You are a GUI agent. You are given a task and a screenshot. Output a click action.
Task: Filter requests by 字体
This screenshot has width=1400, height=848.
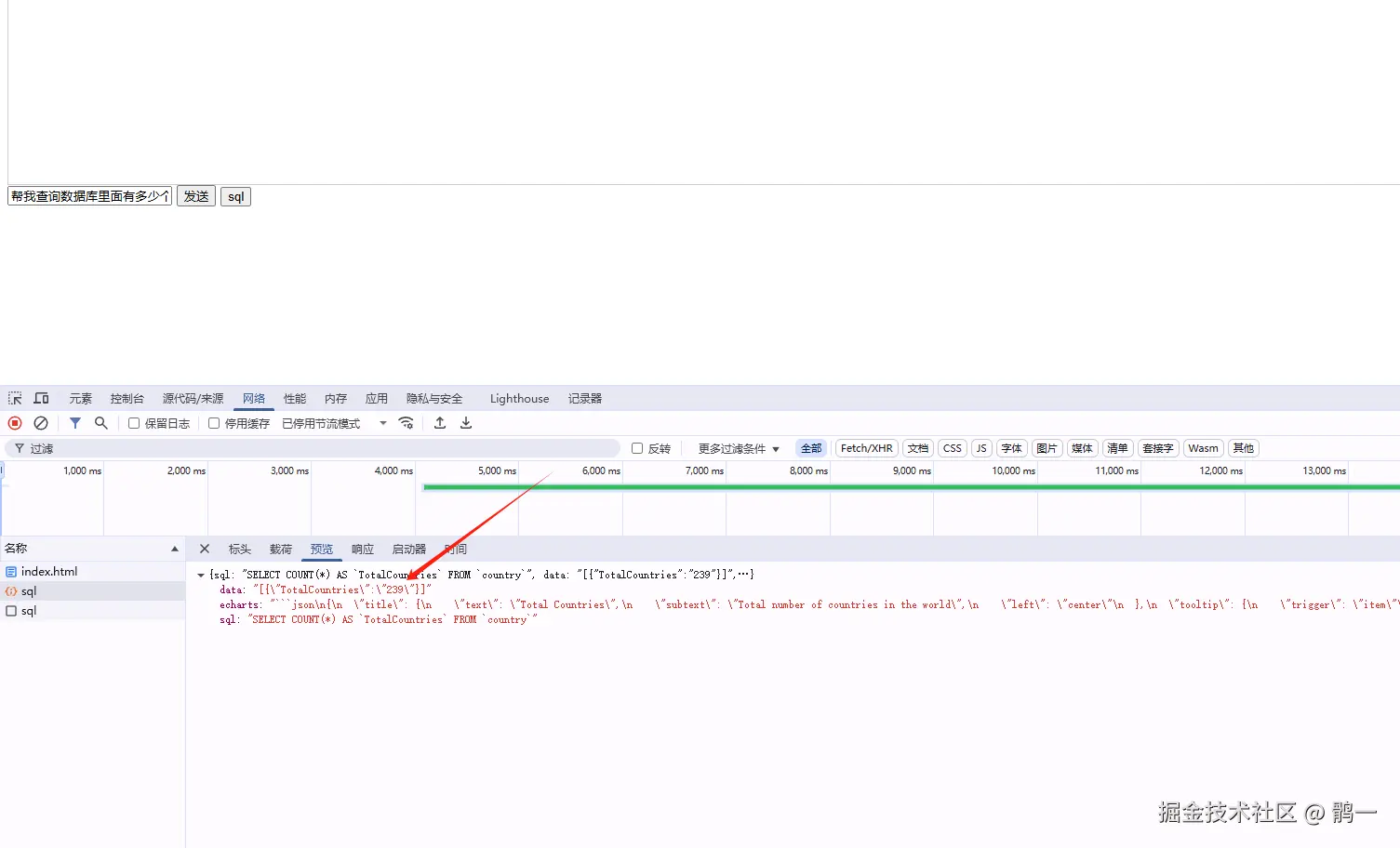pyautogui.click(x=1012, y=448)
